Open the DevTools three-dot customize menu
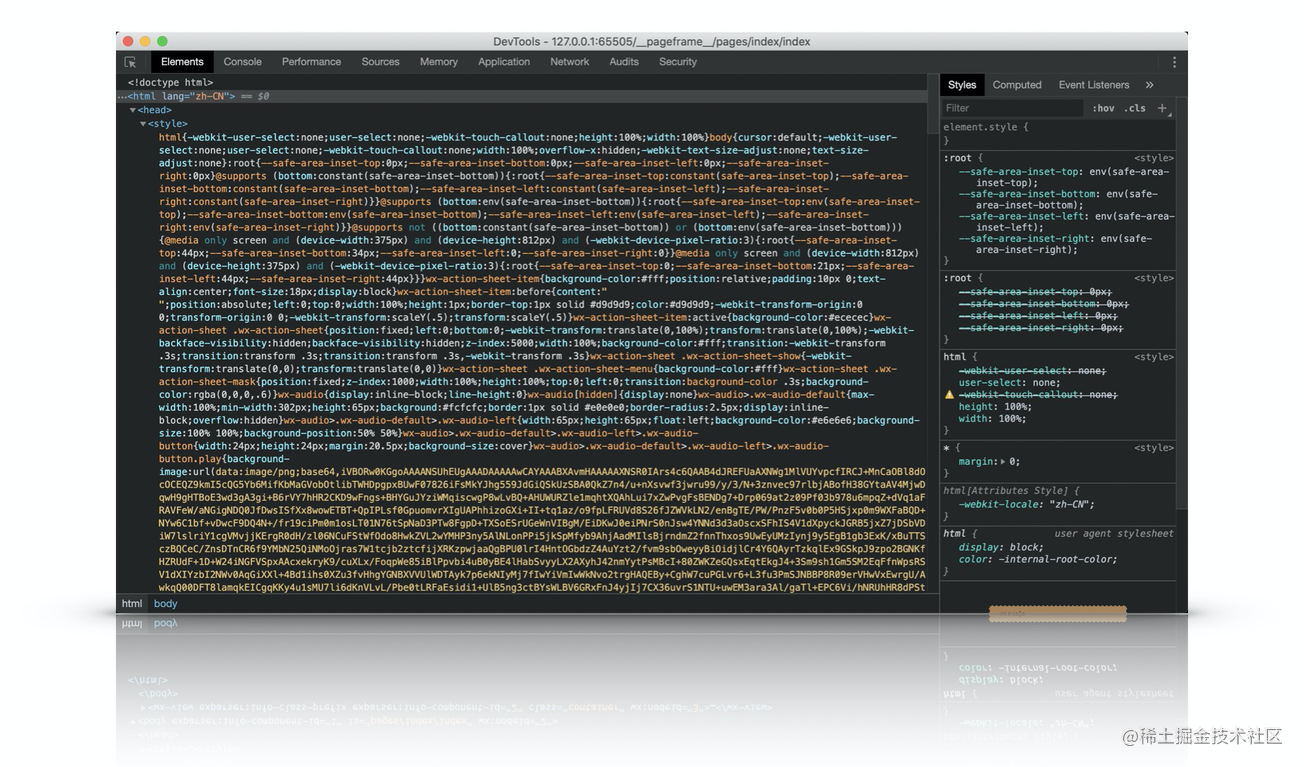This screenshot has width=1304, height=767. click(x=1174, y=62)
